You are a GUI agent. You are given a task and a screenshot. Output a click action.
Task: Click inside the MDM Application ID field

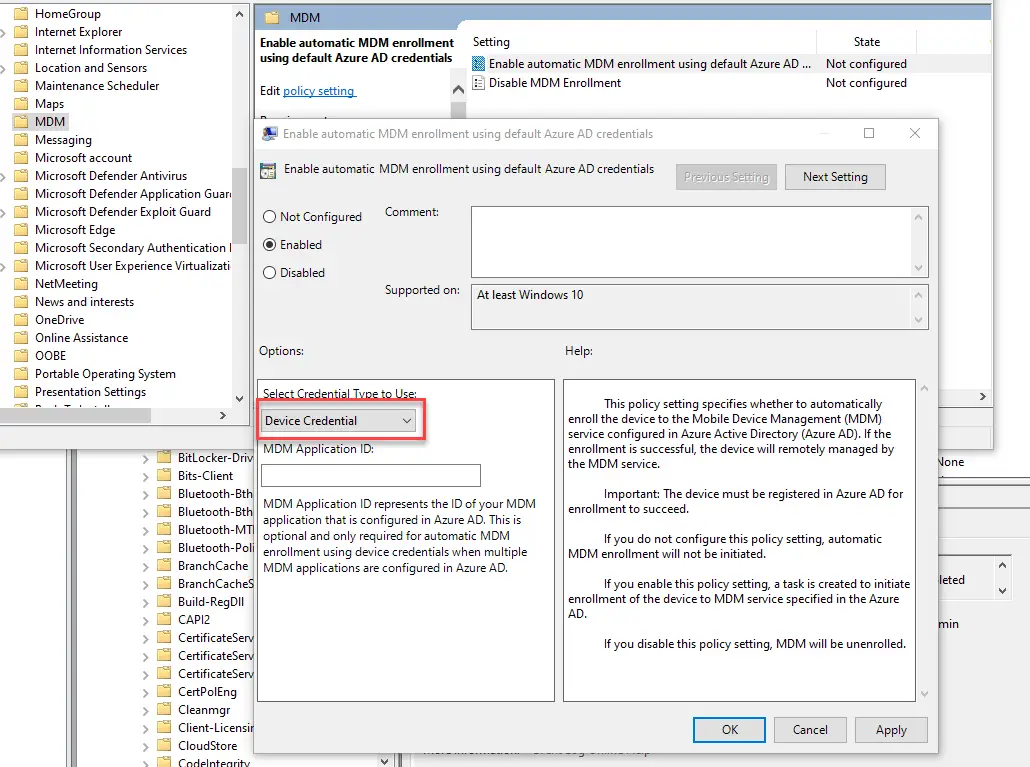coord(370,475)
